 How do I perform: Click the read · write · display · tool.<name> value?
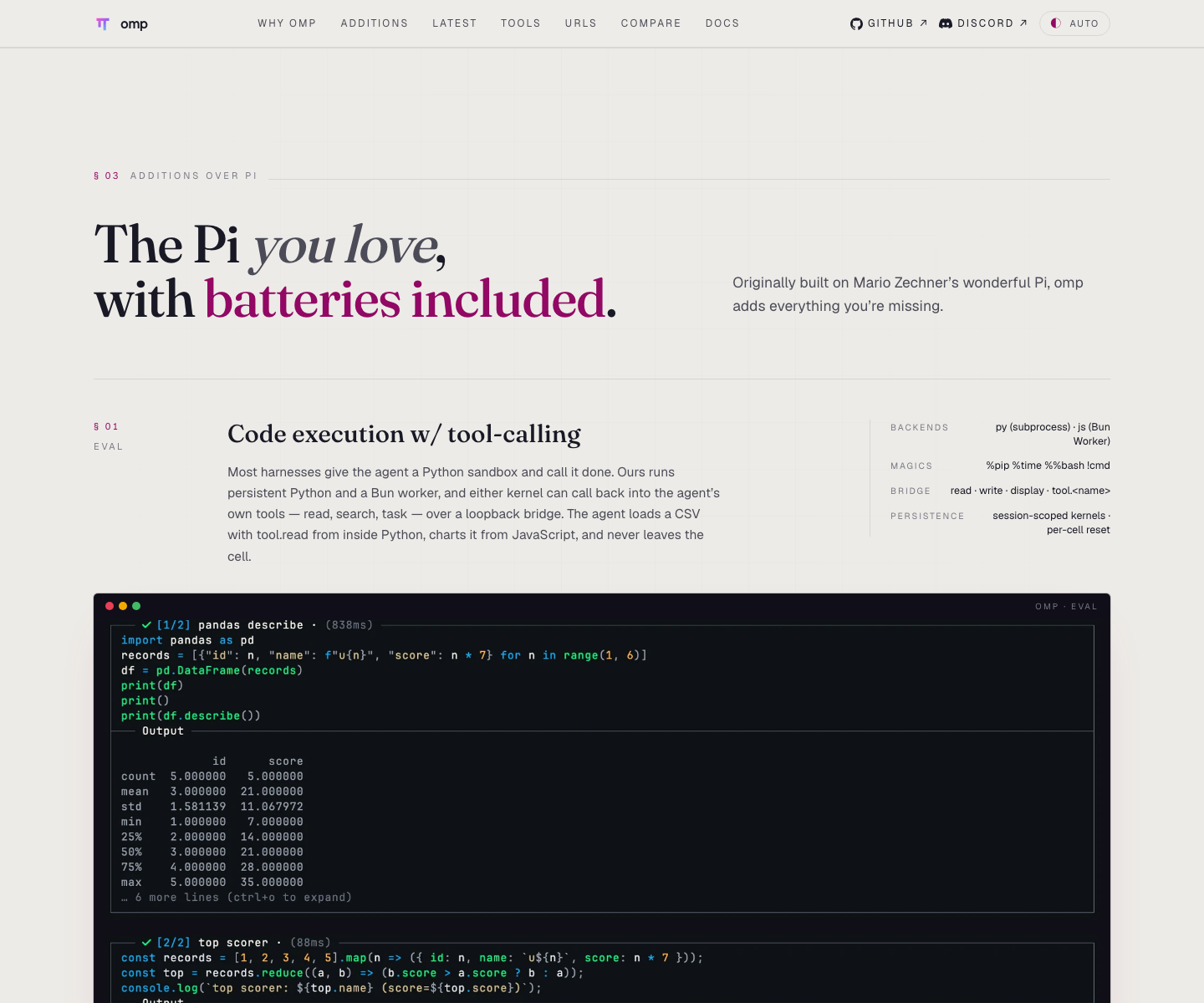[1030, 491]
